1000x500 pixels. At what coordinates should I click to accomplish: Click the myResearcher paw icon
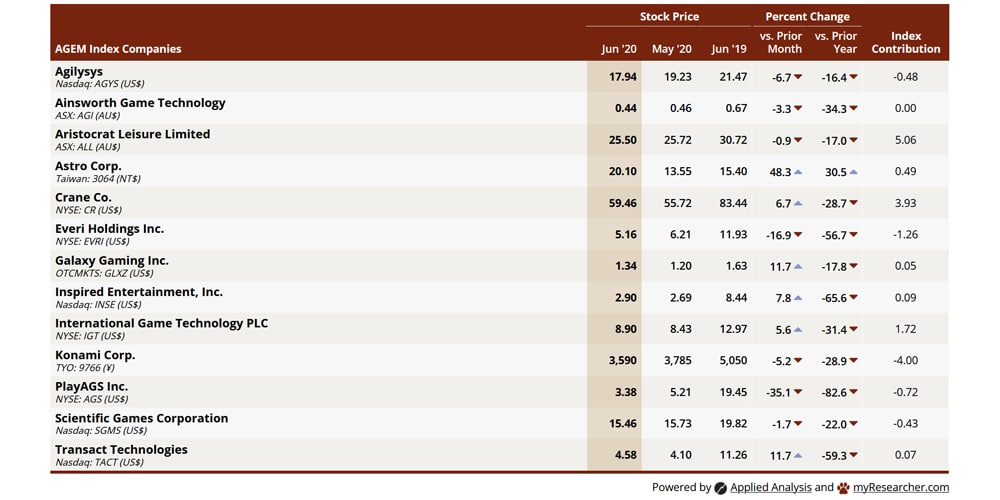click(x=844, y=488)
